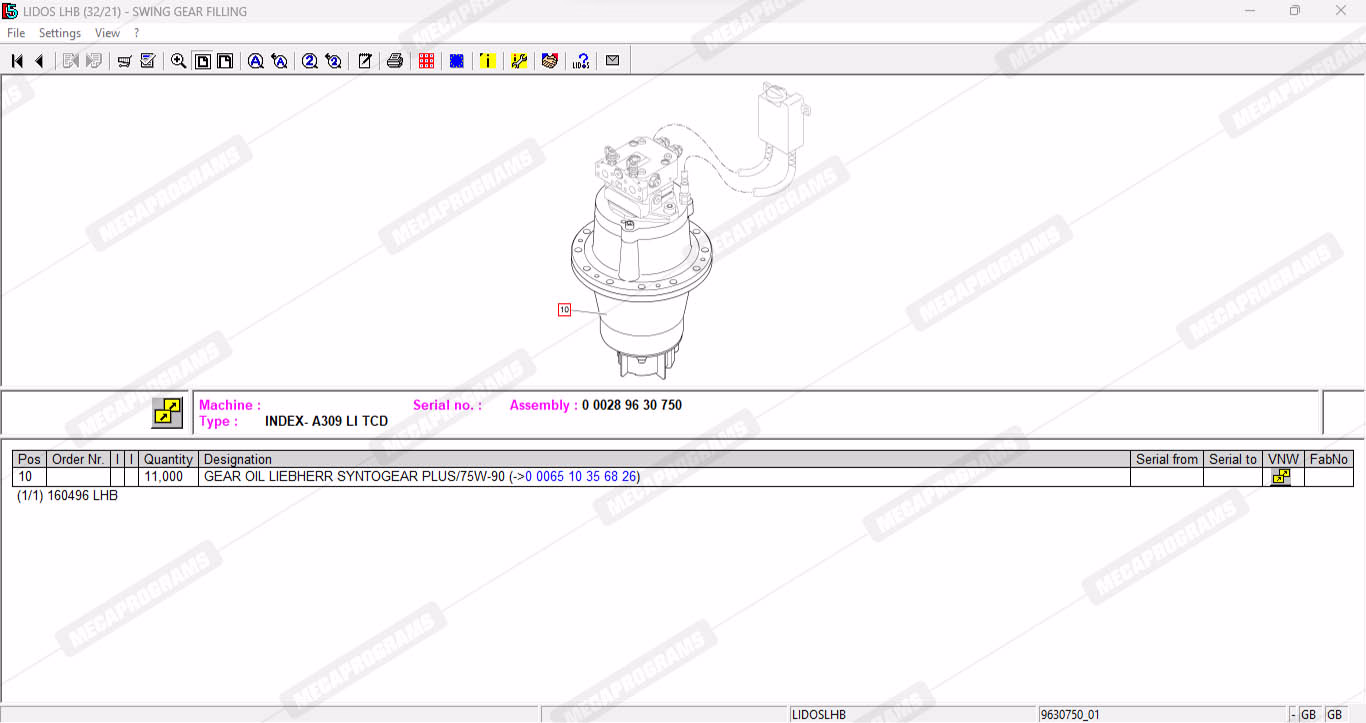
Task: Click the Machine label
Action: [x=230, y=405]
